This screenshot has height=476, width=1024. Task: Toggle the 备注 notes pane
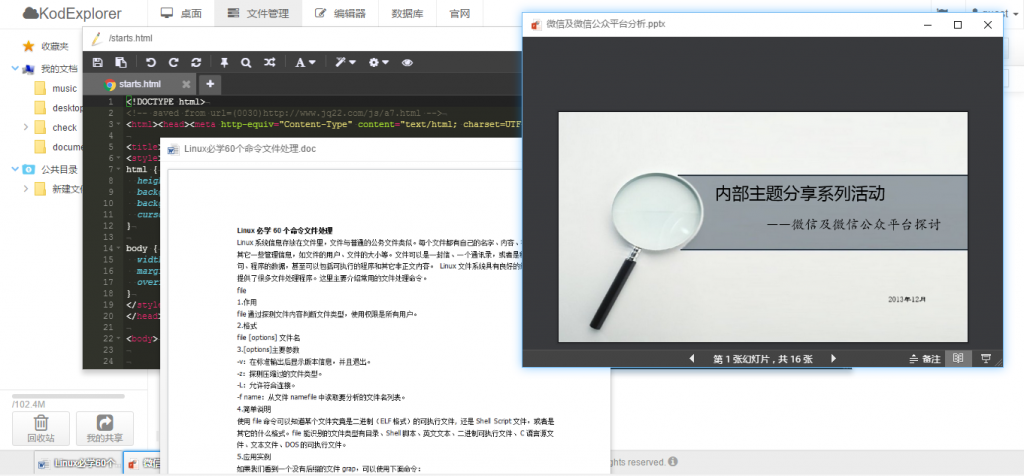tap(925, 358)
